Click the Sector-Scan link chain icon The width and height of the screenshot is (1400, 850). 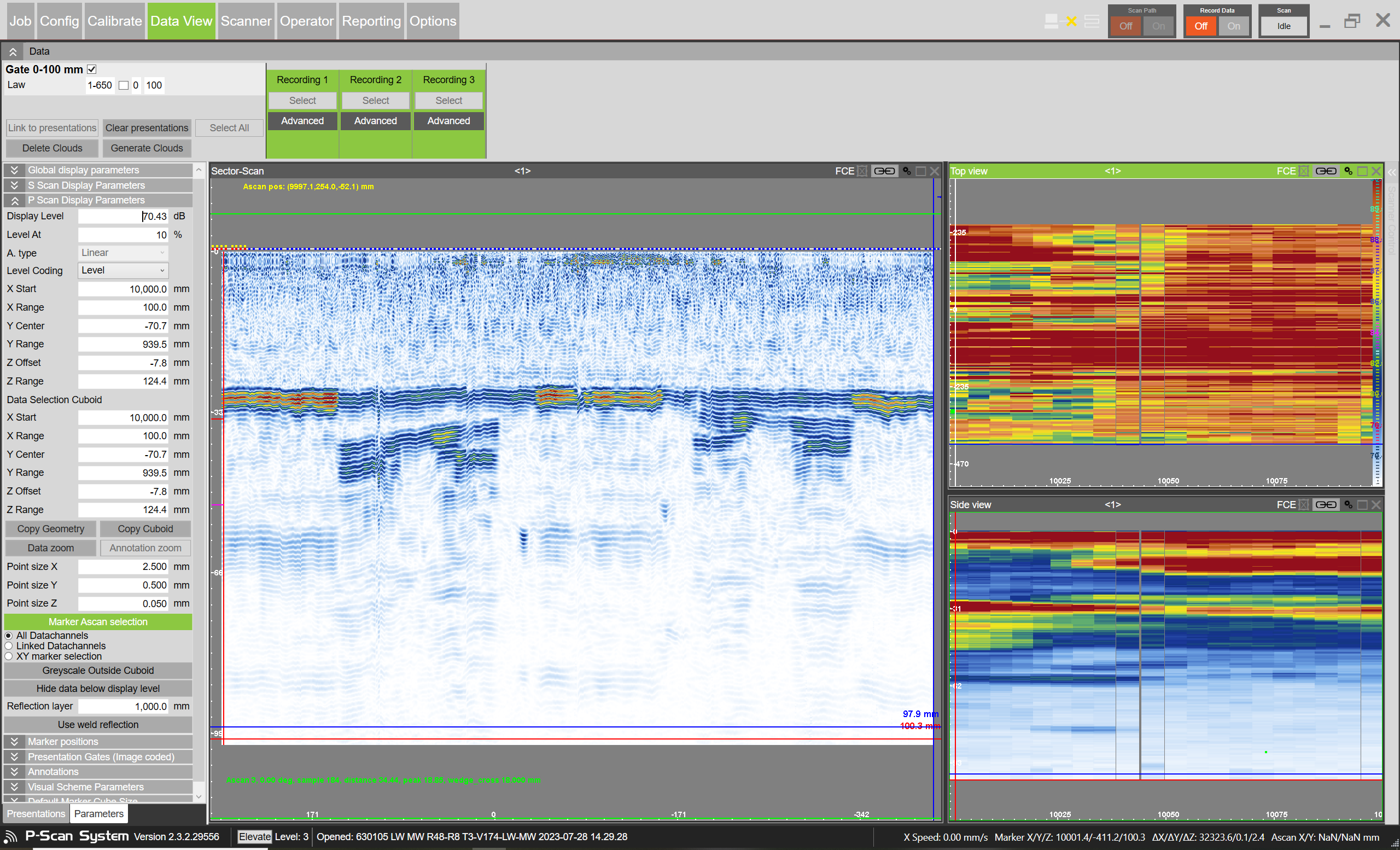(884, 171)
